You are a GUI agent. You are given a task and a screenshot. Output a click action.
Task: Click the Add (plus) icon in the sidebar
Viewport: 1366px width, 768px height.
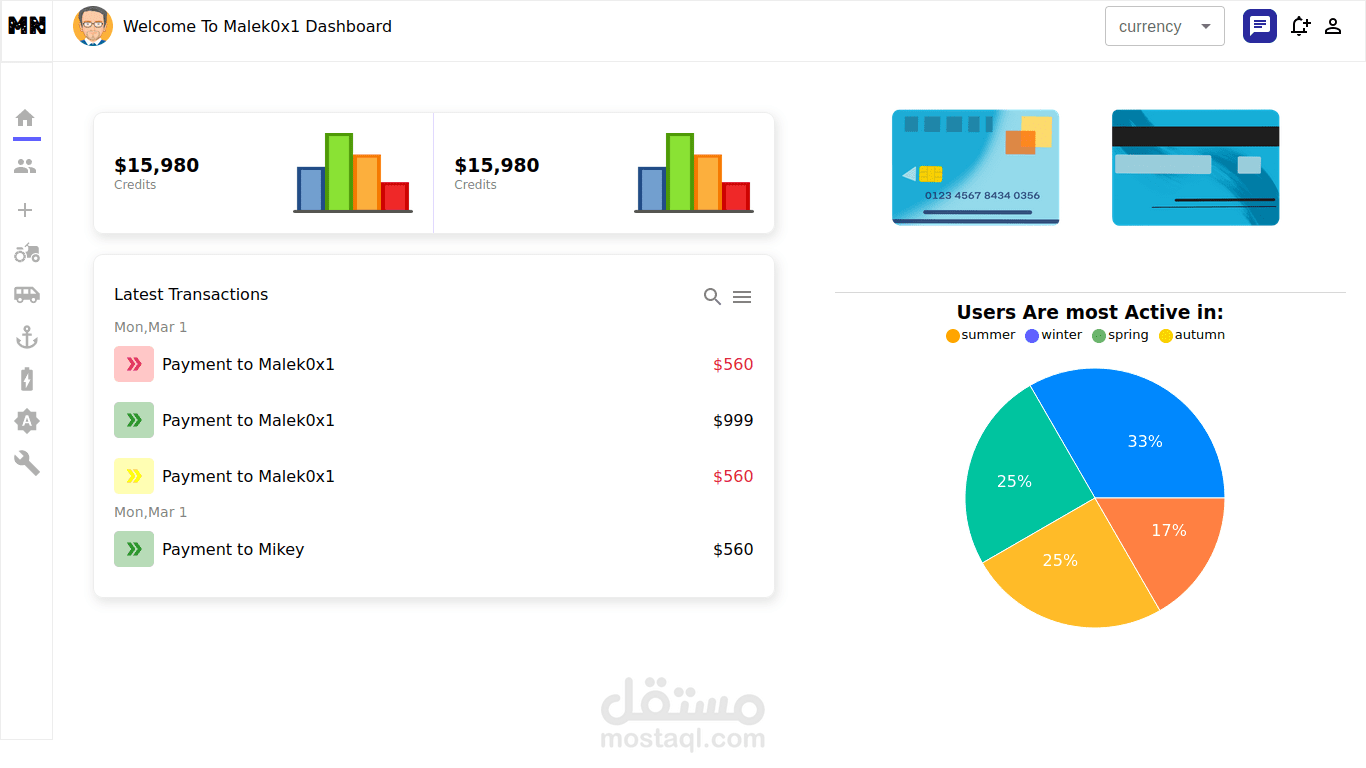[x=25, y=210]
